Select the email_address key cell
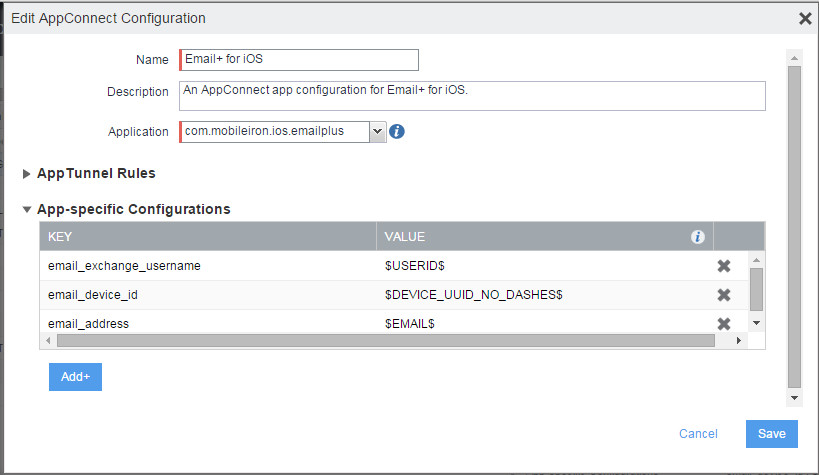This screenshot has width=819, height=475. point(208,323)
